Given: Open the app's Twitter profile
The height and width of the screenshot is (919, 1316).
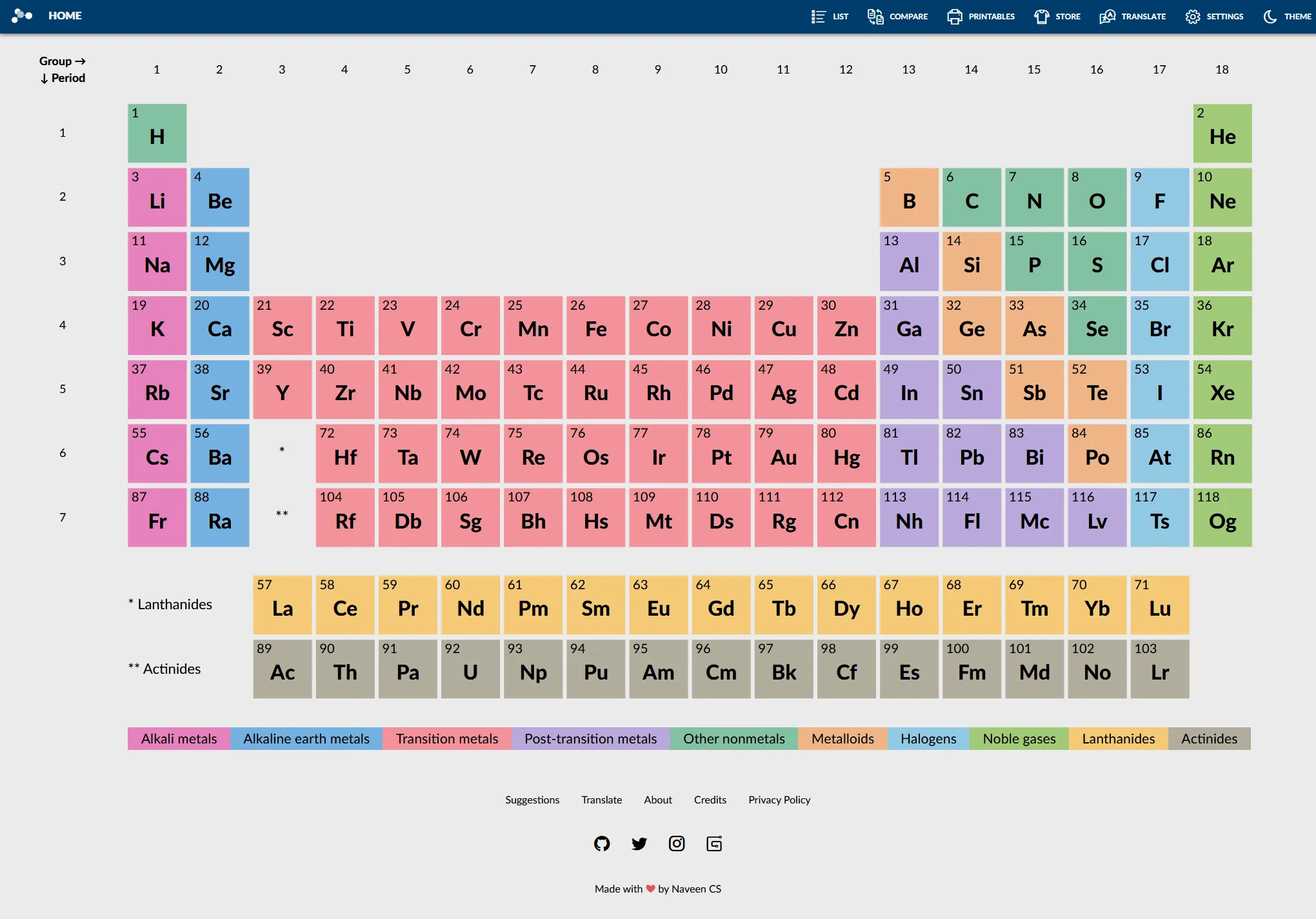Looking at the screenshot, I should (x=639, y=843).
